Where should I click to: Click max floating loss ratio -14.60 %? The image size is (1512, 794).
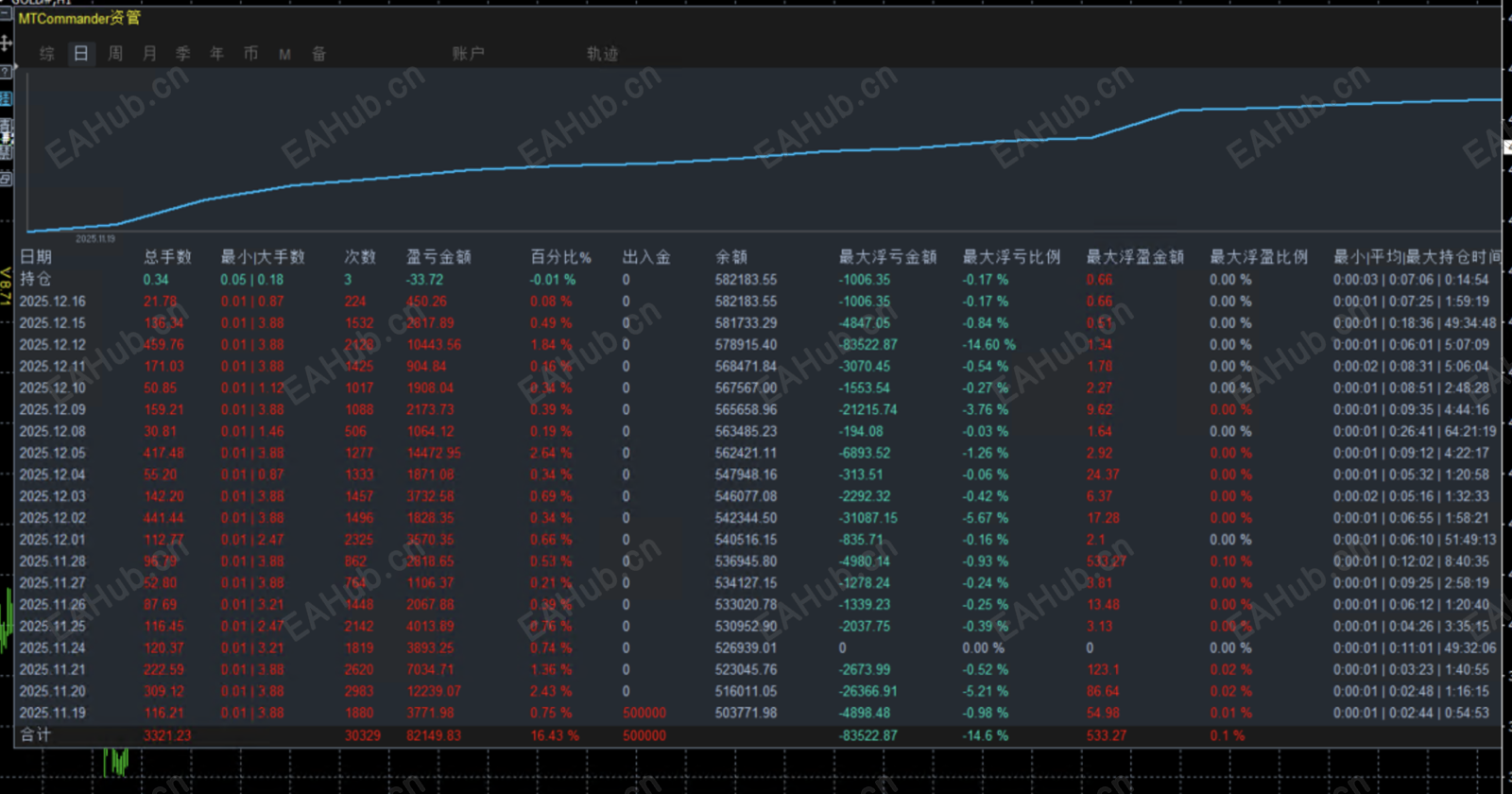tap(989, 345)
